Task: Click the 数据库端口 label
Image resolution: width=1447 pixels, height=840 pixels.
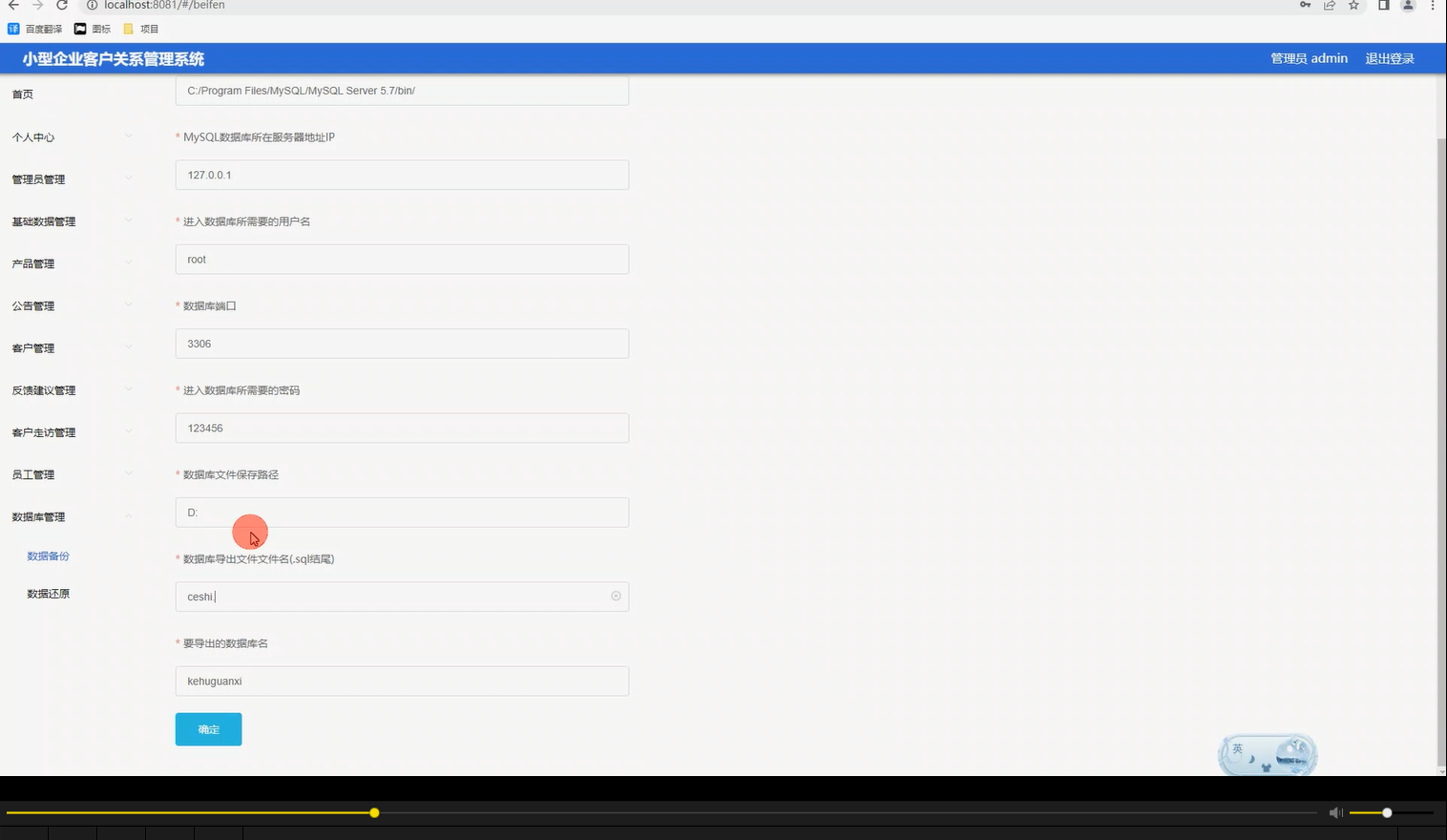Action: (x=209, y=306)
